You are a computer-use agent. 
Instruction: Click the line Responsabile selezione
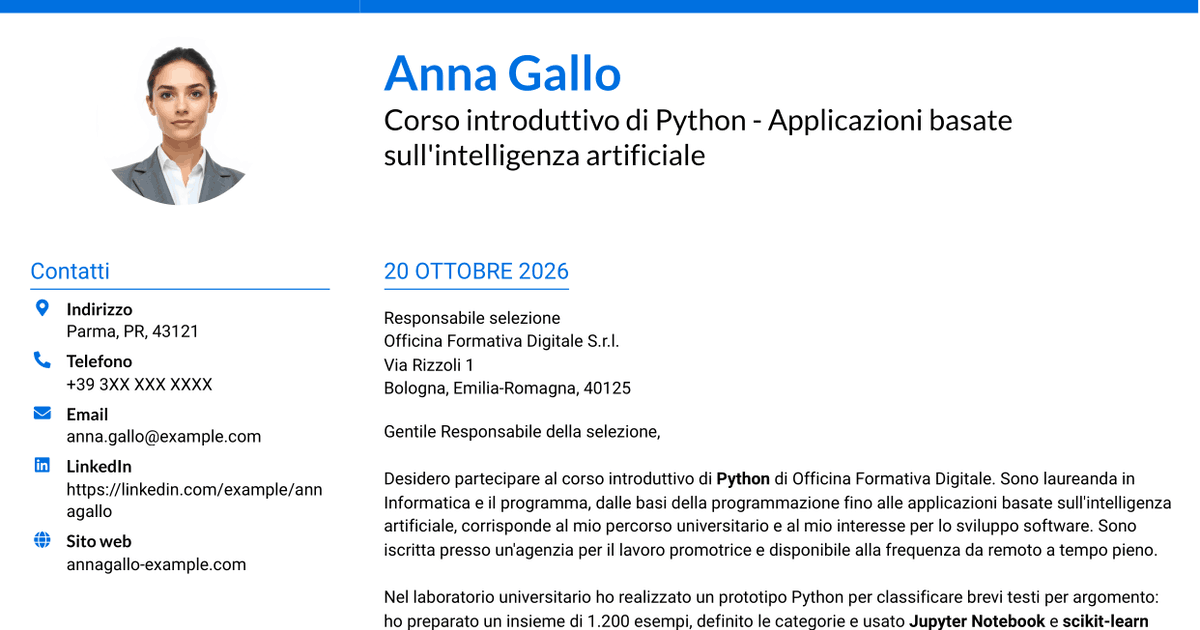click(472, 318)
